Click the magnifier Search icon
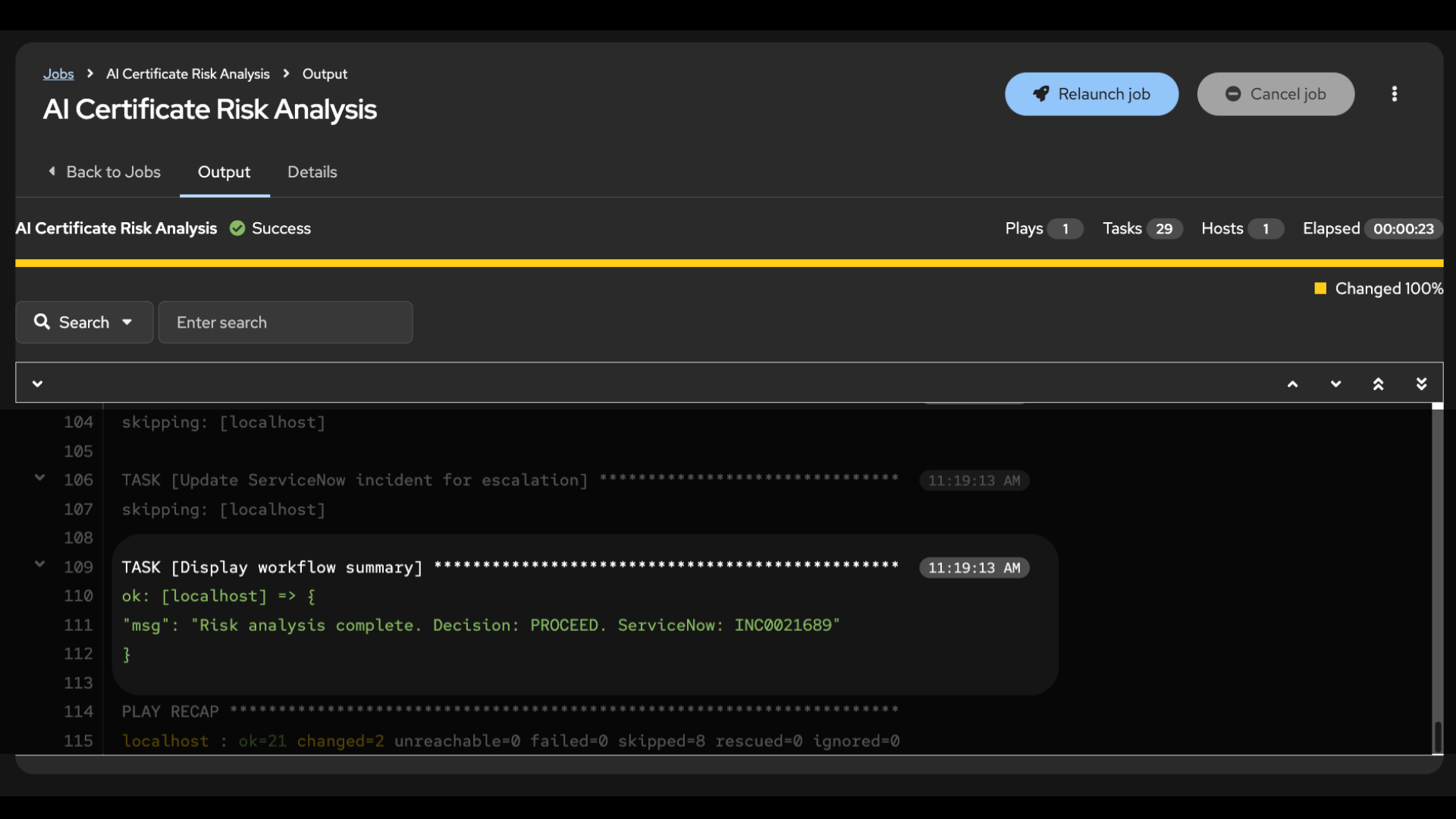1456x819 pixels. click(42, 322)
